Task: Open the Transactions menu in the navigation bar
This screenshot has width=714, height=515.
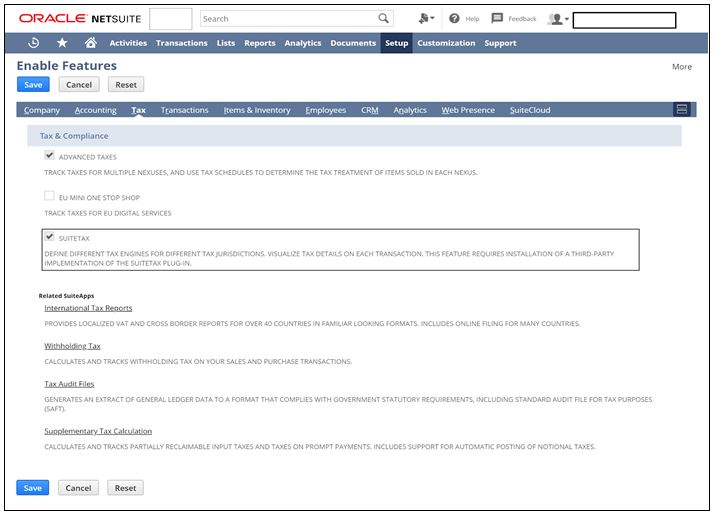Action: point(182,43)
